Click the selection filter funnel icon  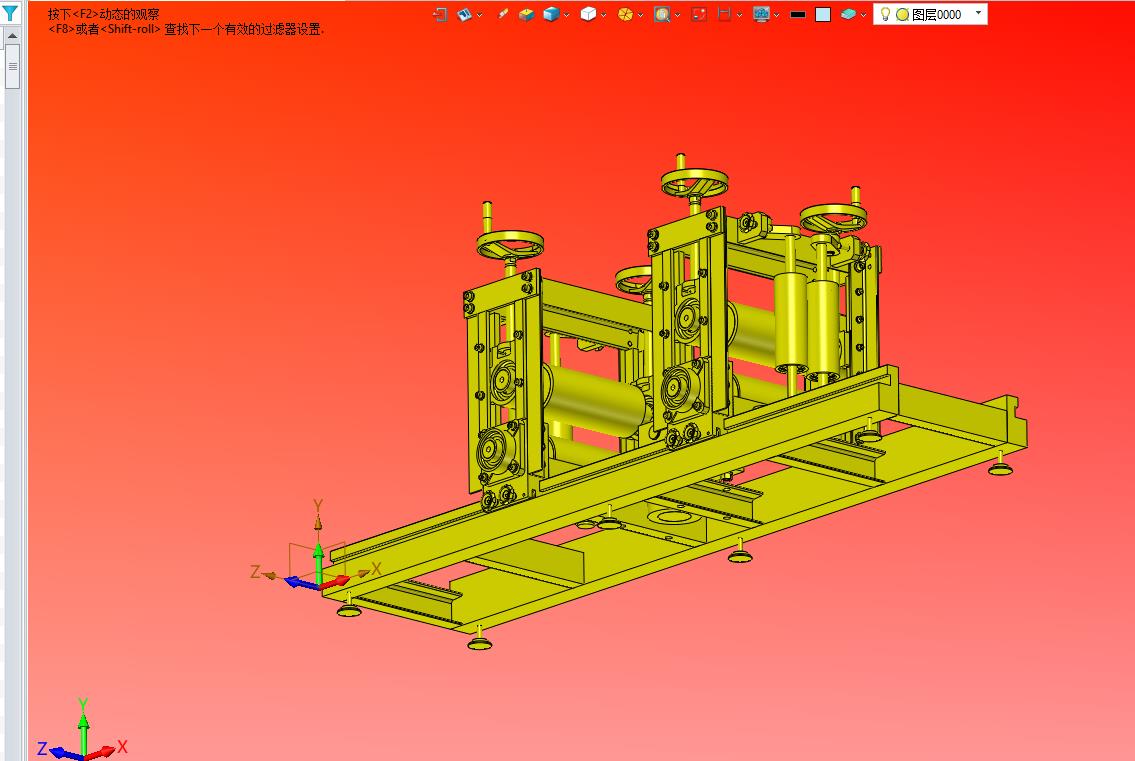(x=10, y=12)
